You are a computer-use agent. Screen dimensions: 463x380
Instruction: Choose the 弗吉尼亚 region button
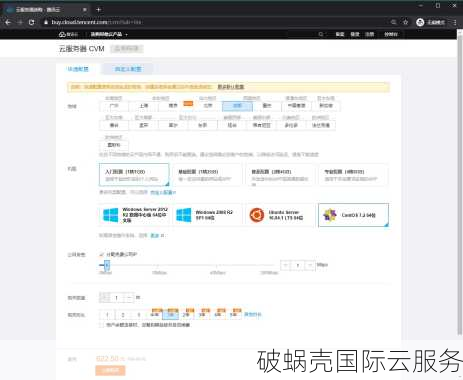pos(262,125)
